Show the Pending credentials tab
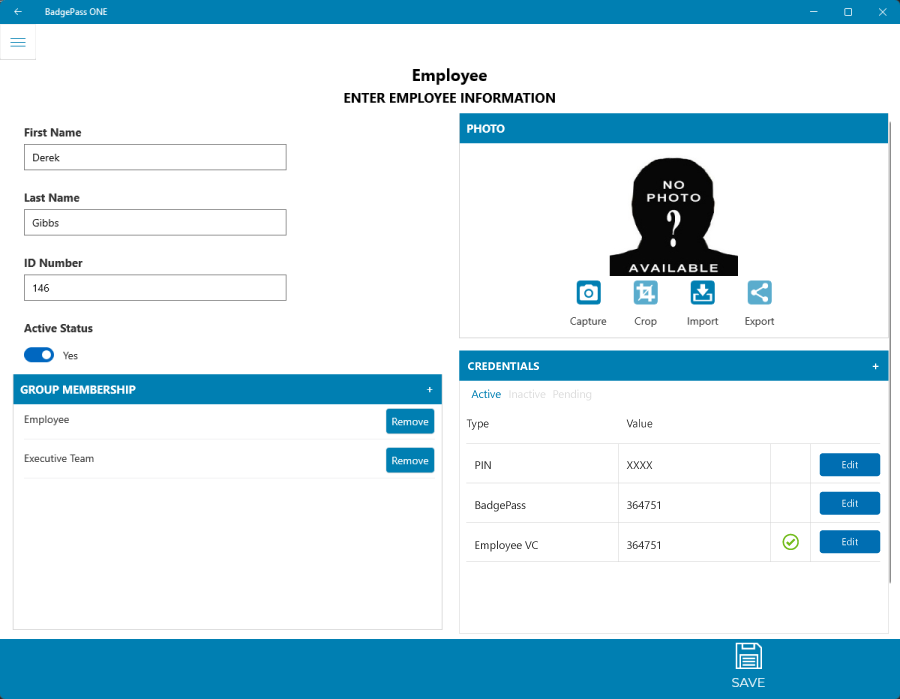The image size is (900, 699). 572,395
